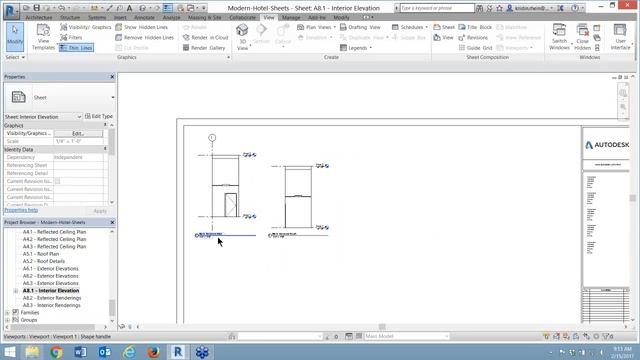Select A8.2 - Exterior Renderings sheet
The height and width of the screenshot is (360, 640).
click(52, 298)
